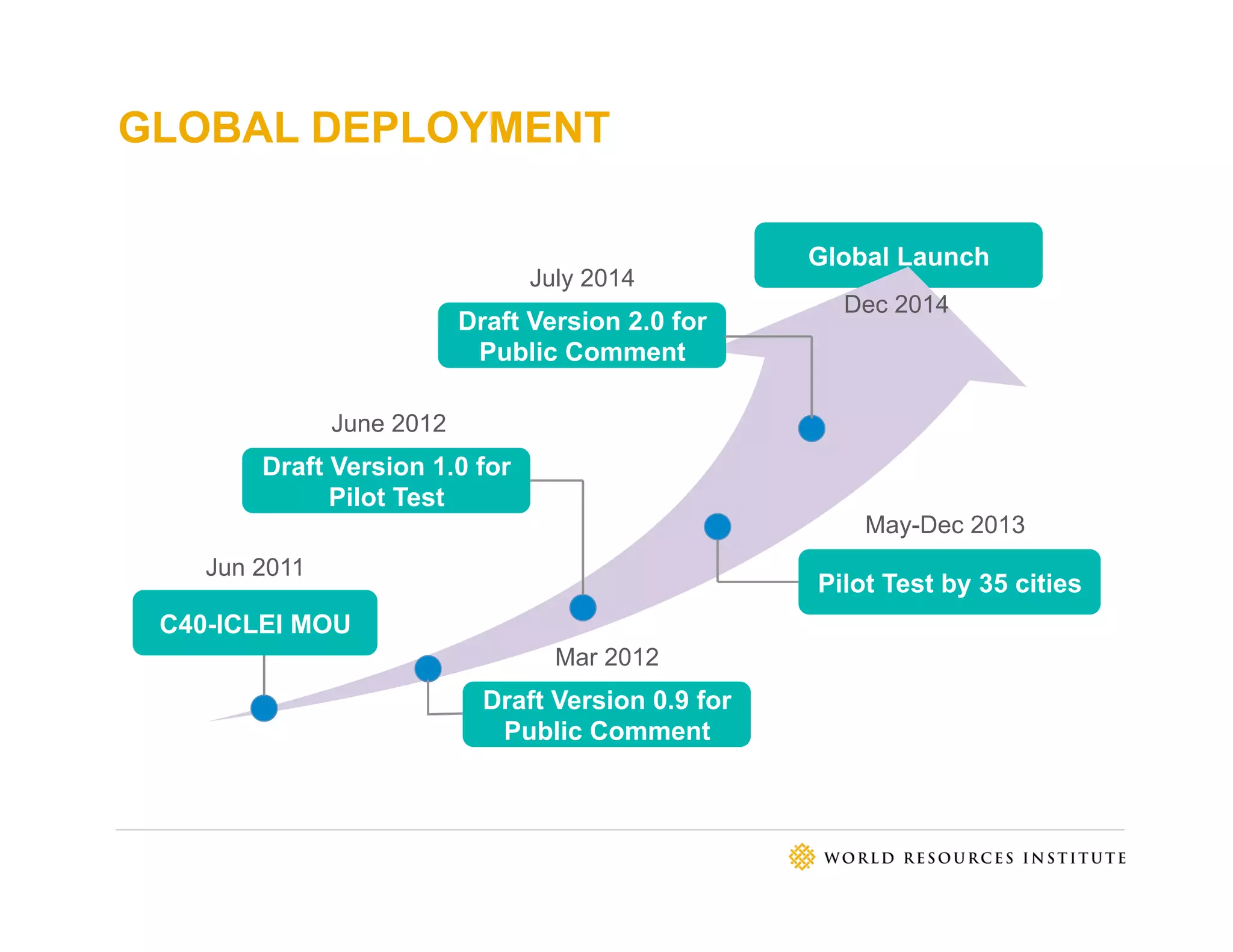Viewport: 1233px width, 952px height.
Task: Select the Pilot Test by 35 cities box
Action: (x=949, y=582)
